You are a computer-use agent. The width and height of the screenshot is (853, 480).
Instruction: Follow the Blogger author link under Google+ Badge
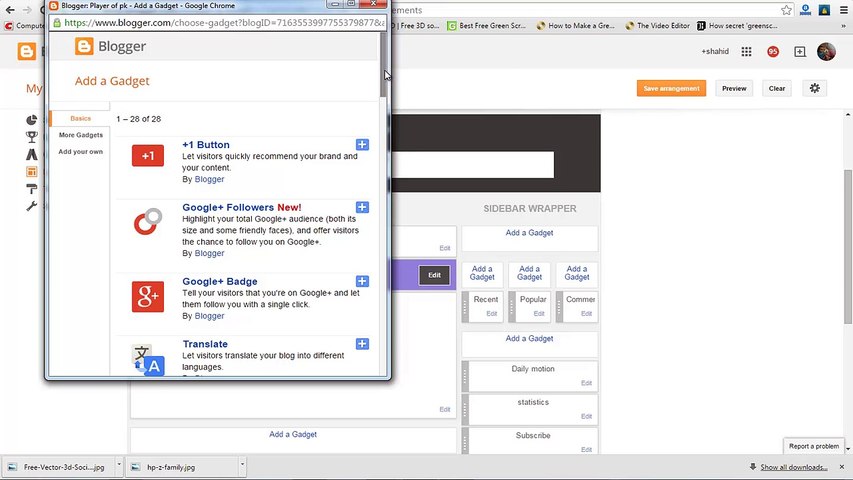(x=209, y=316)
